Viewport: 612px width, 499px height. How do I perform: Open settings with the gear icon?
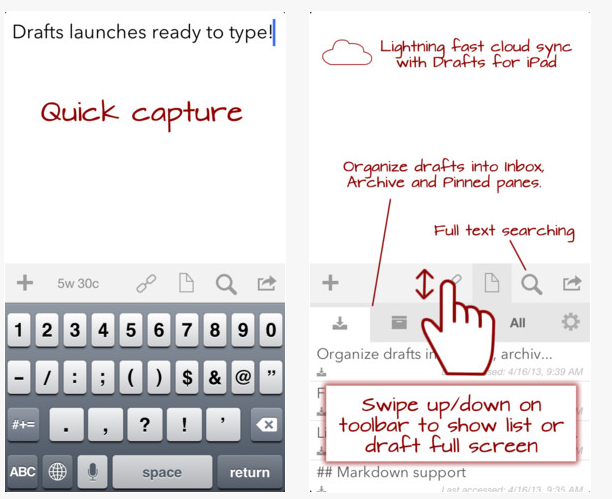[x=571, y=322]
